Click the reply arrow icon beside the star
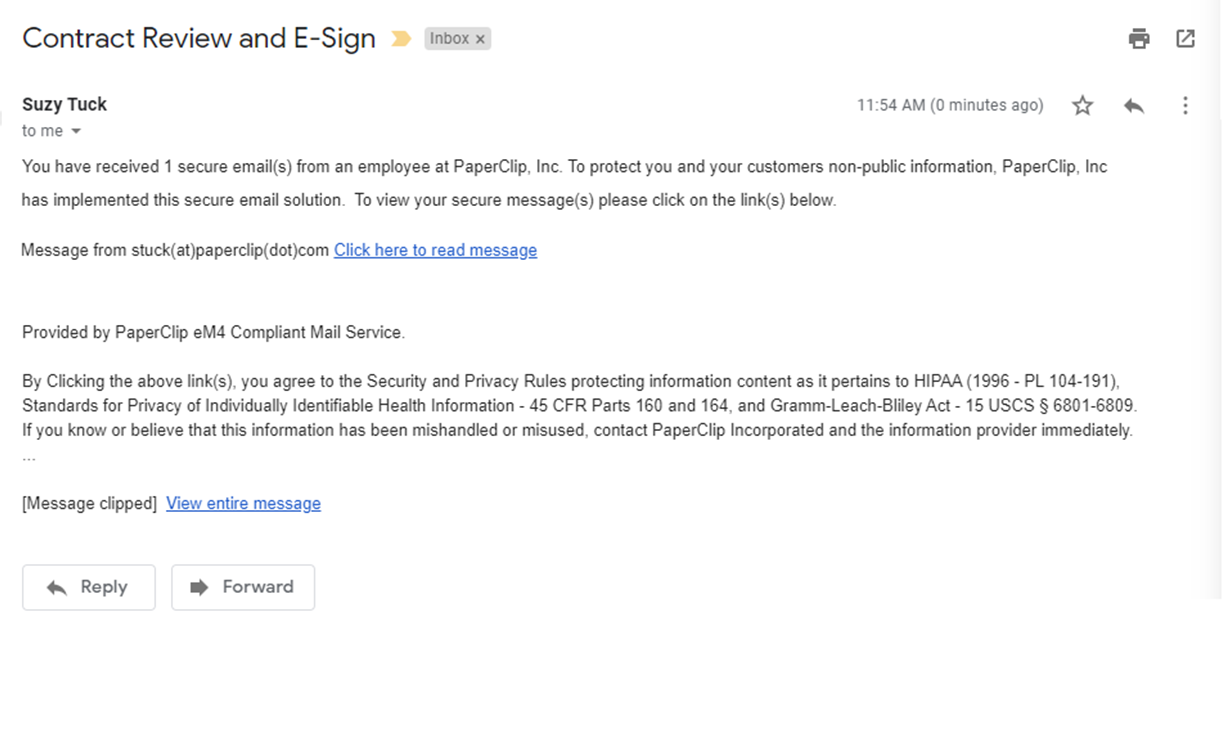The width and height of the screenshot is (1225, 752). pos(1133,105)
